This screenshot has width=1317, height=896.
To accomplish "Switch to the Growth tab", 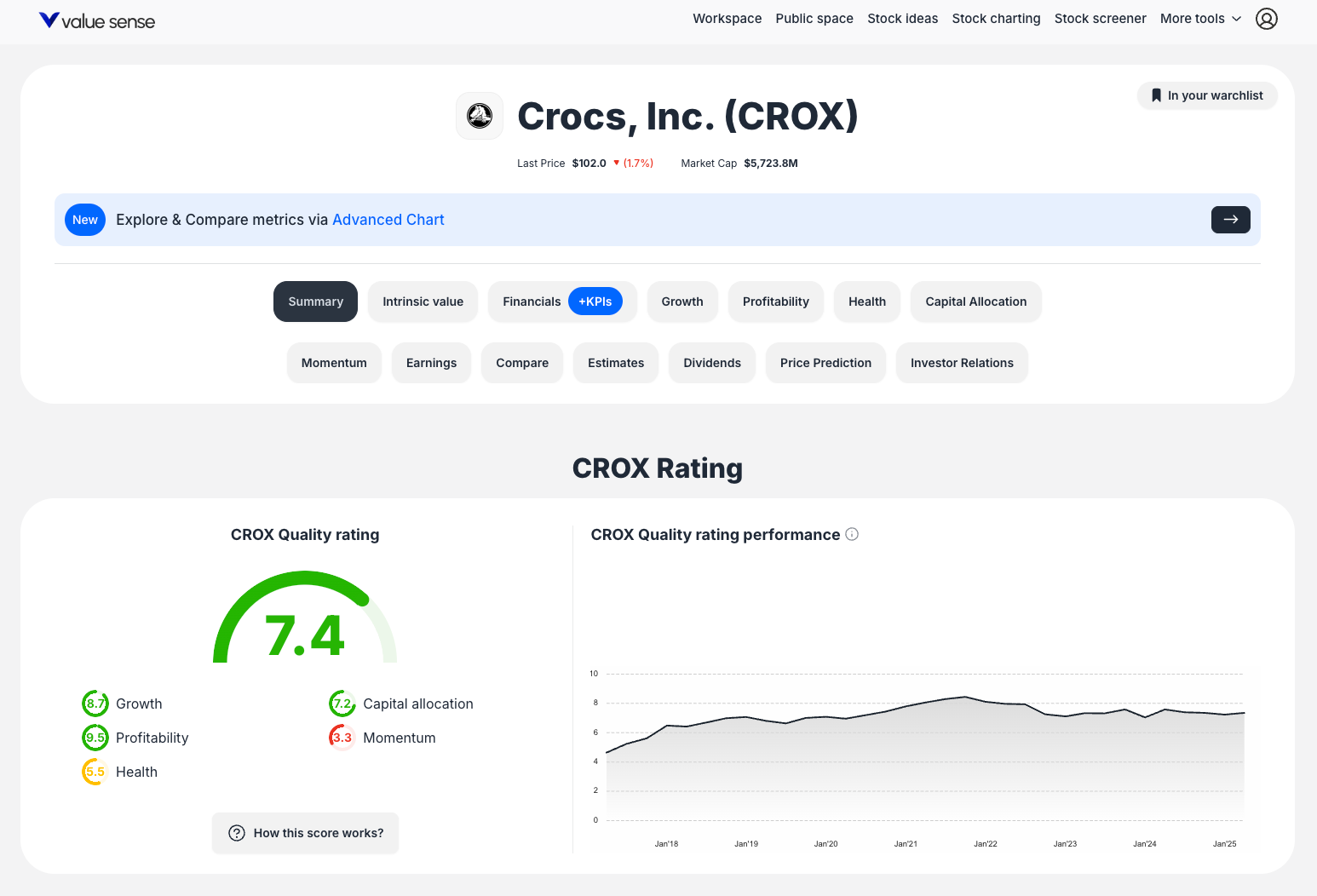I will coord(682,302).
